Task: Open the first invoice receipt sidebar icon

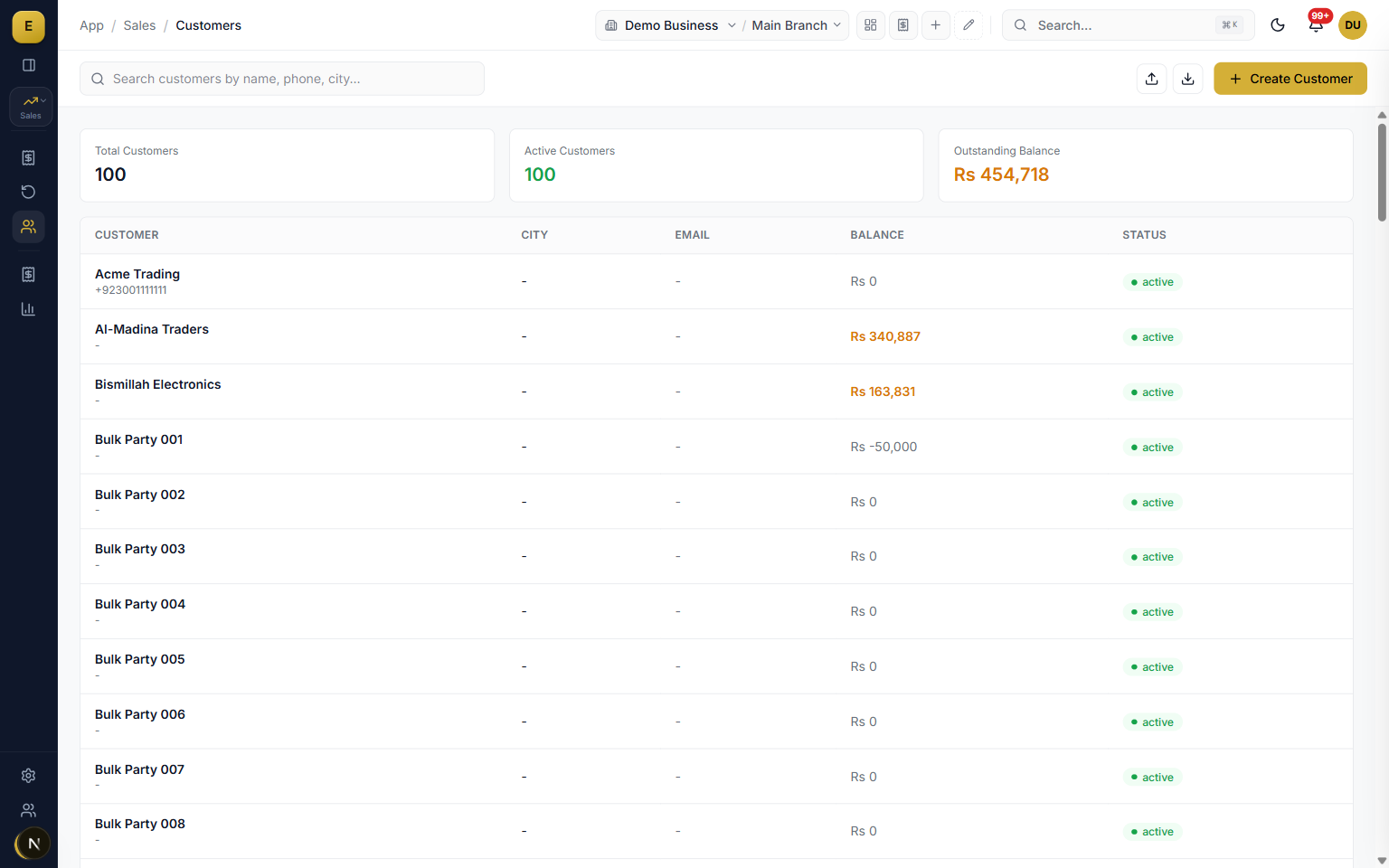Action: [29, 157]
